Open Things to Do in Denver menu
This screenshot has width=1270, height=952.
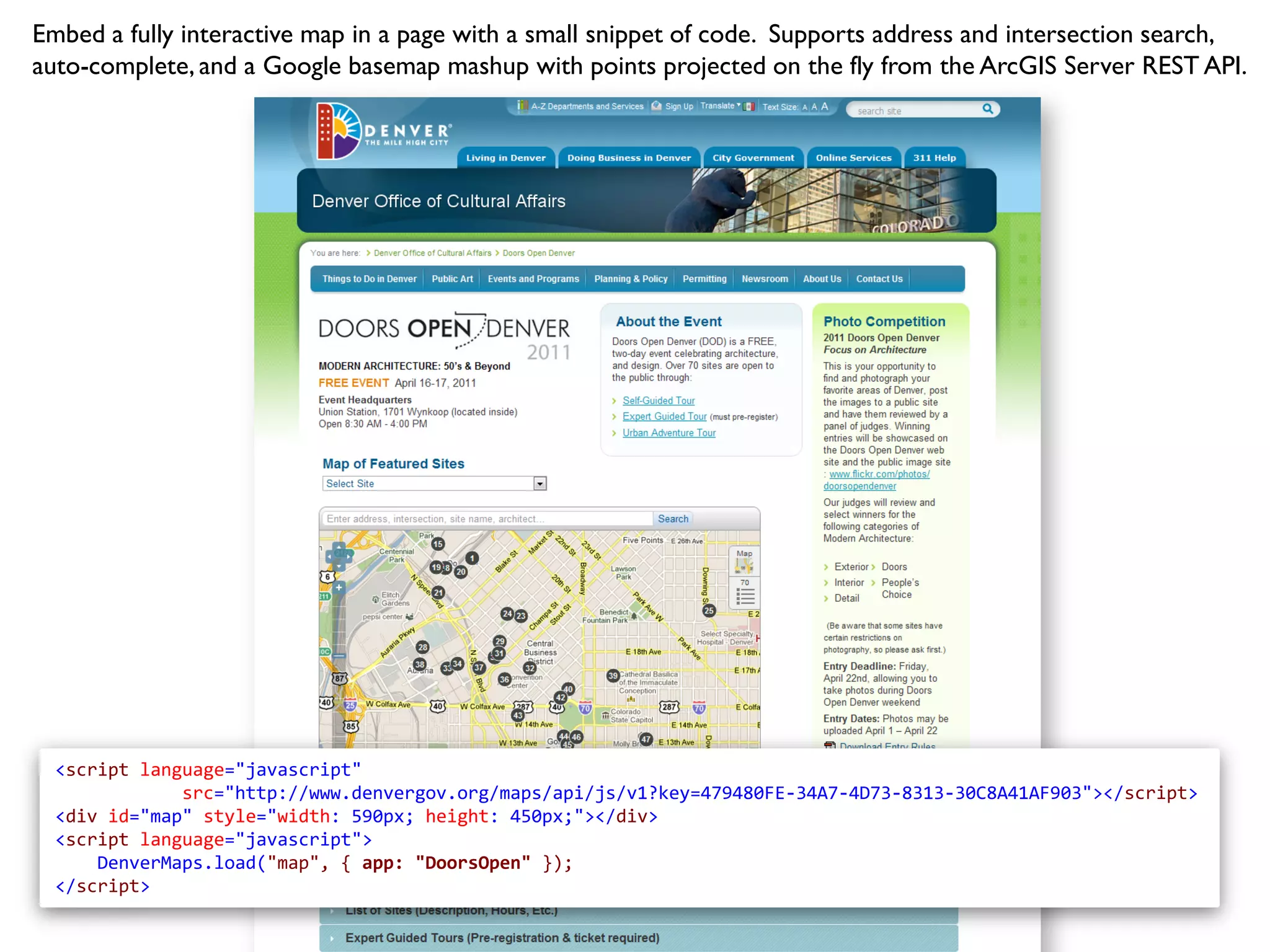tap(369, 279)
